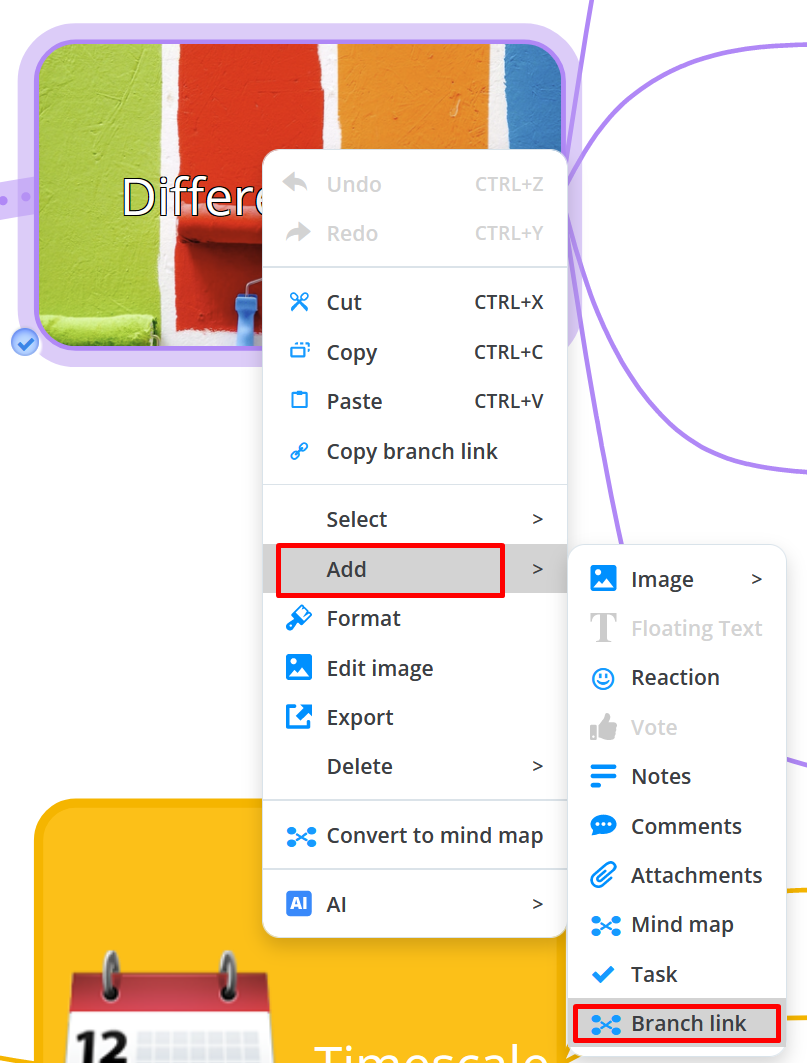Select Convert to mind map
The height and width of the screenshot is (1063, 807).
[434, 836]
